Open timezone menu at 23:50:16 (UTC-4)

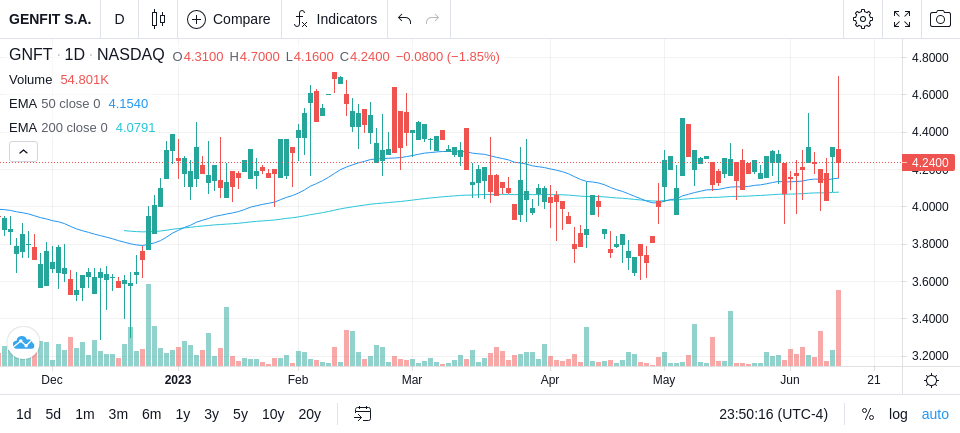pyautogui.click(x=773, y=415)
